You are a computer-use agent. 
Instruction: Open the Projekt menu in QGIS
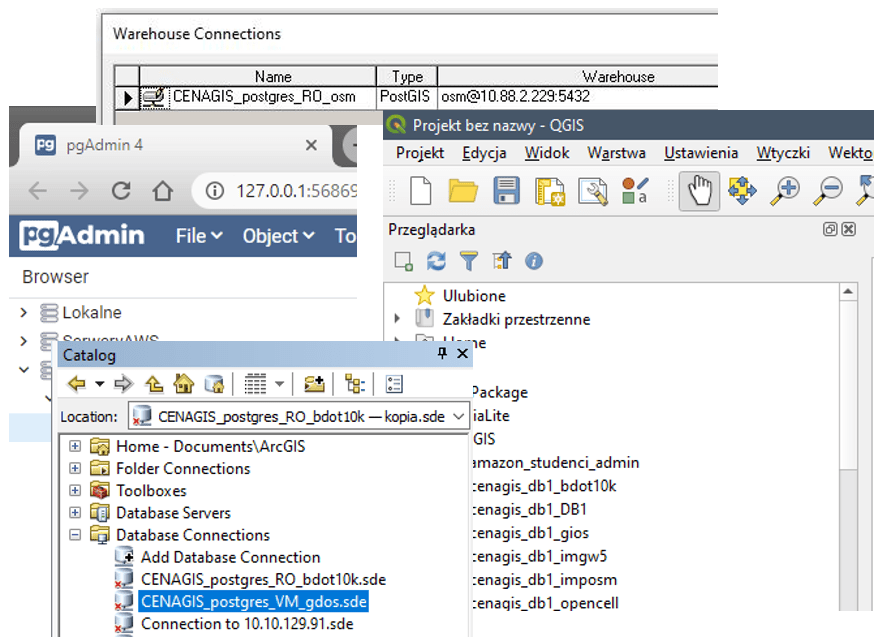click(420, 153)
